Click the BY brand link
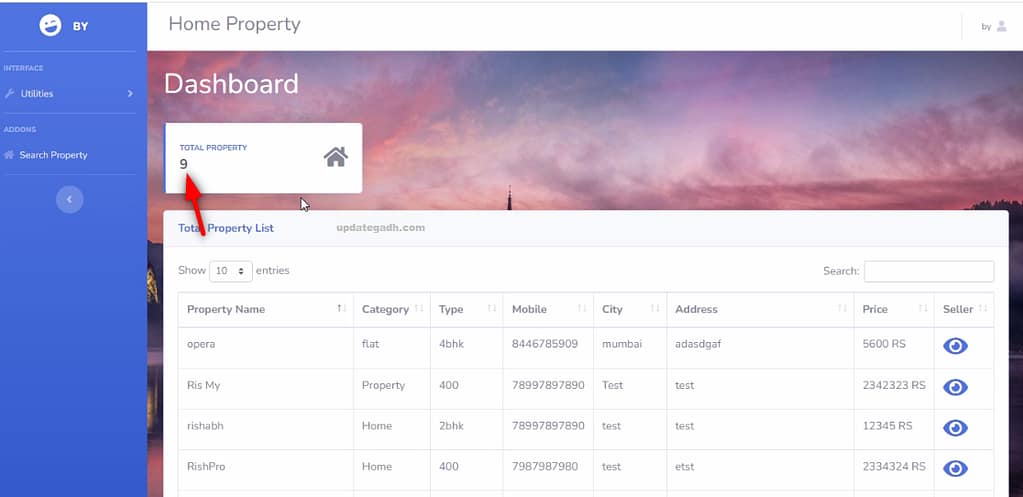Viewport: 1023px width, 497px height. click(x=80, y=26)
